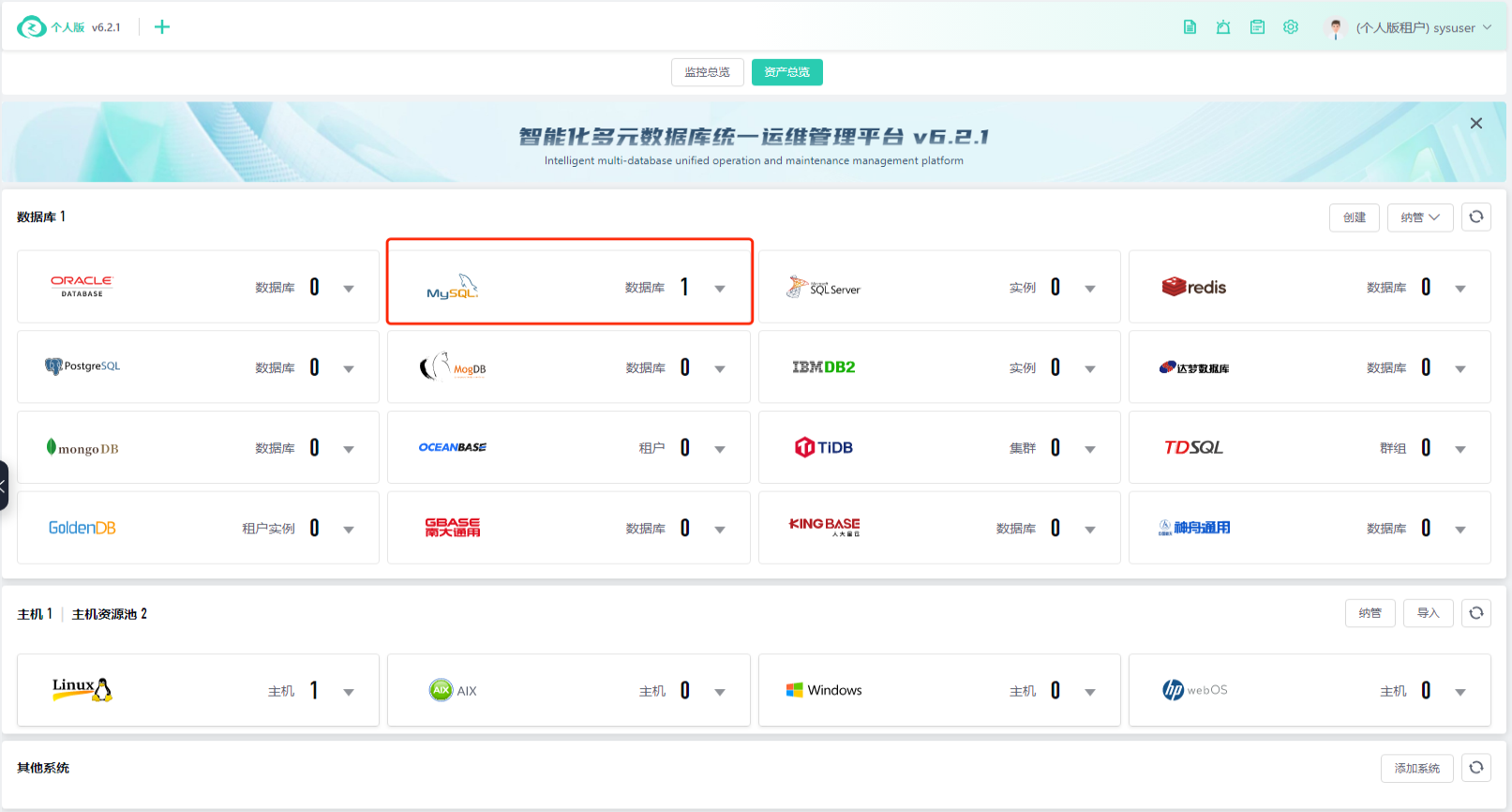The width and height of the screenshot is (1512, 812).
Task: Click the KingBase logo
Action: tap(825, 527)
